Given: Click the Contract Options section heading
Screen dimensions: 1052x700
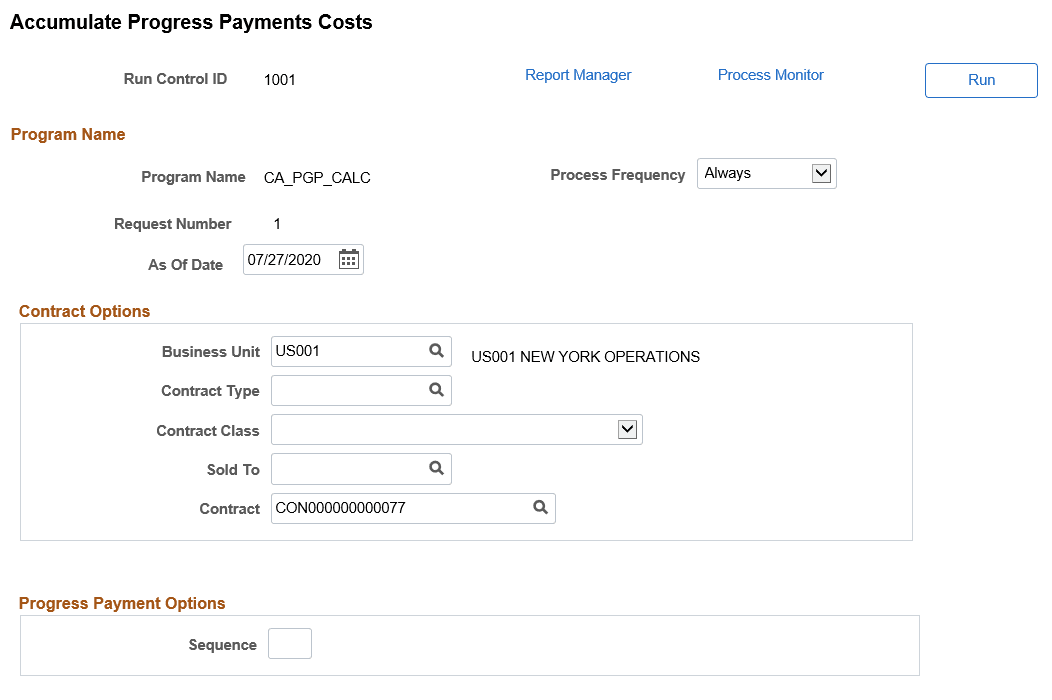Looking at the screenshot, I should click(84, 311).
